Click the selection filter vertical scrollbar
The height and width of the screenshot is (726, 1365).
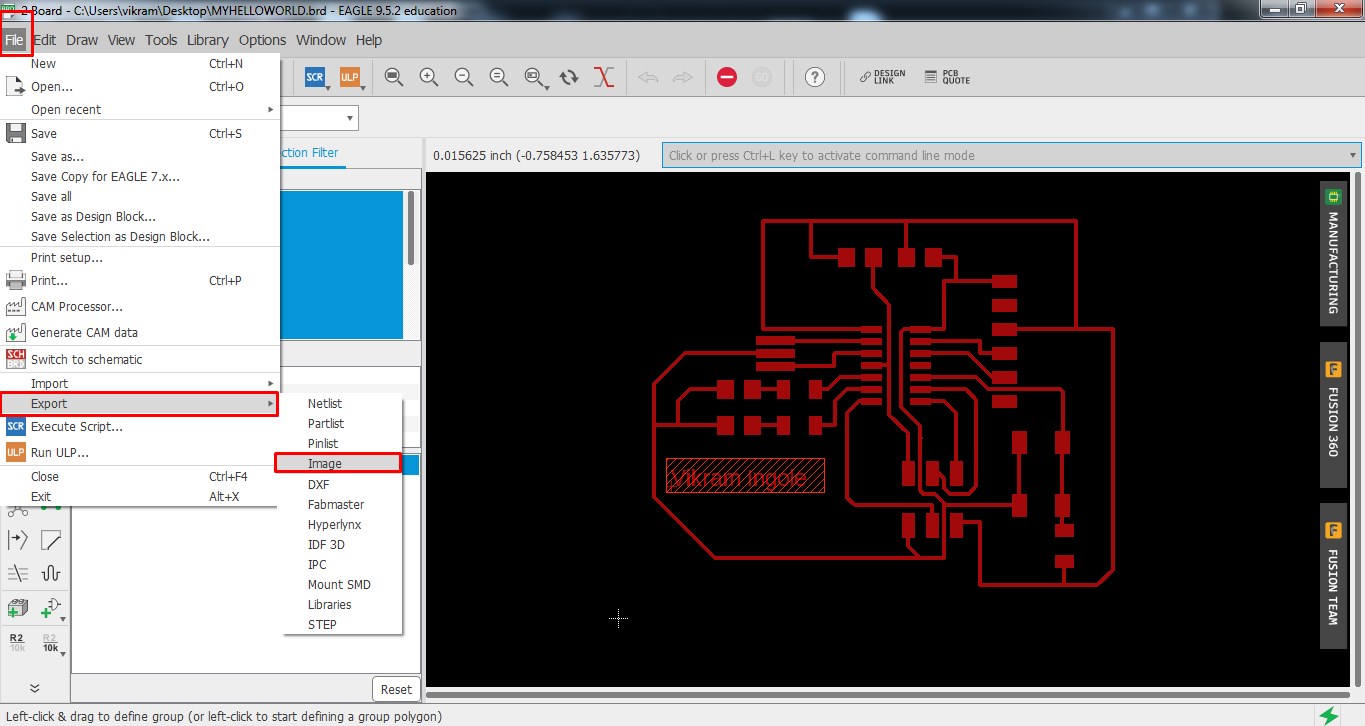coord(410,228)
